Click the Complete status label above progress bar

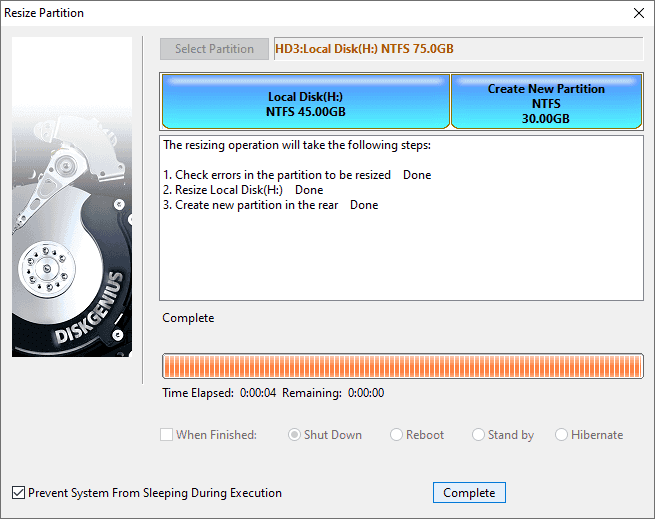pos(188,318)
